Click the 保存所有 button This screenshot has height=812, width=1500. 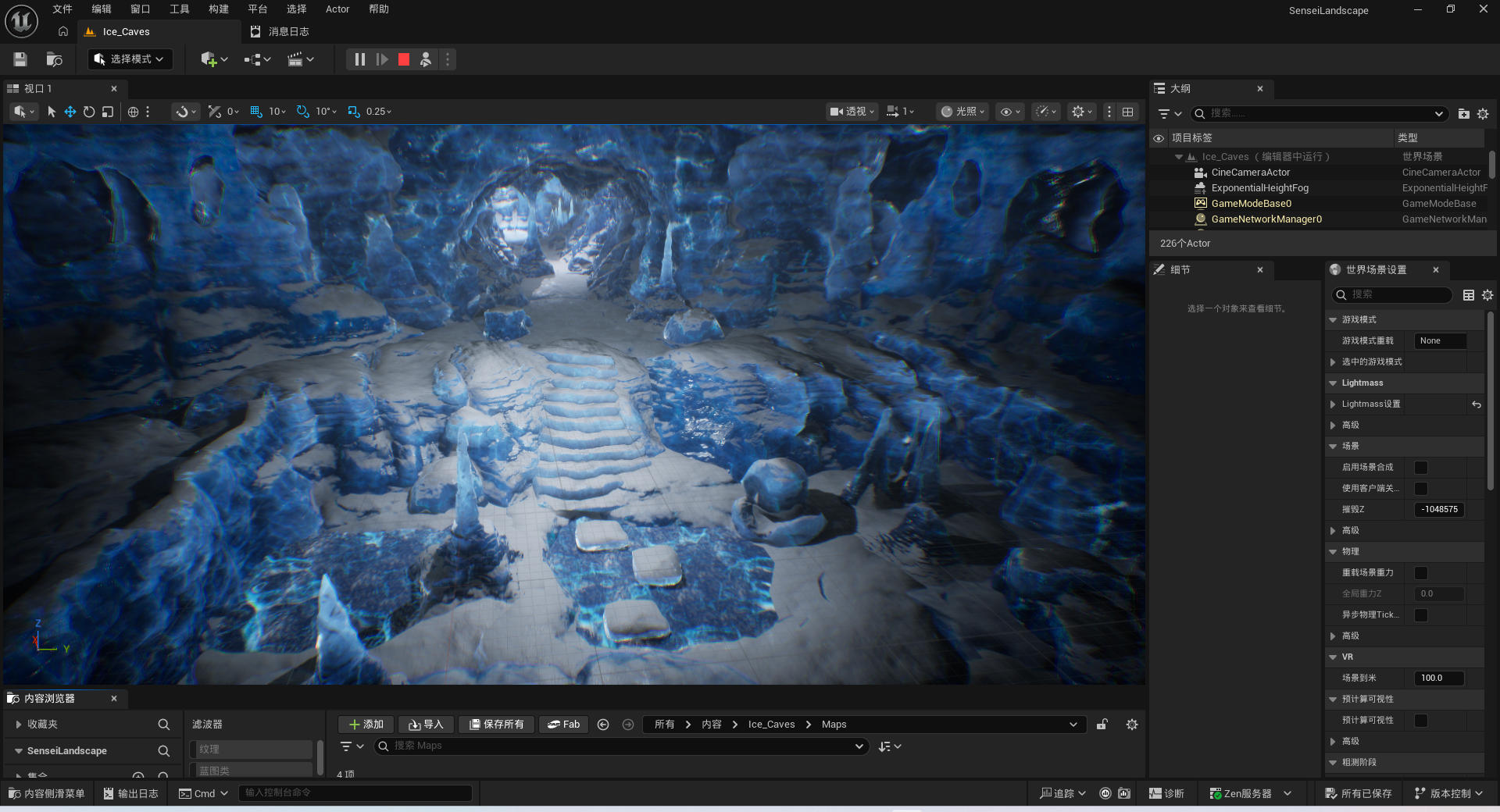(496, 725)
